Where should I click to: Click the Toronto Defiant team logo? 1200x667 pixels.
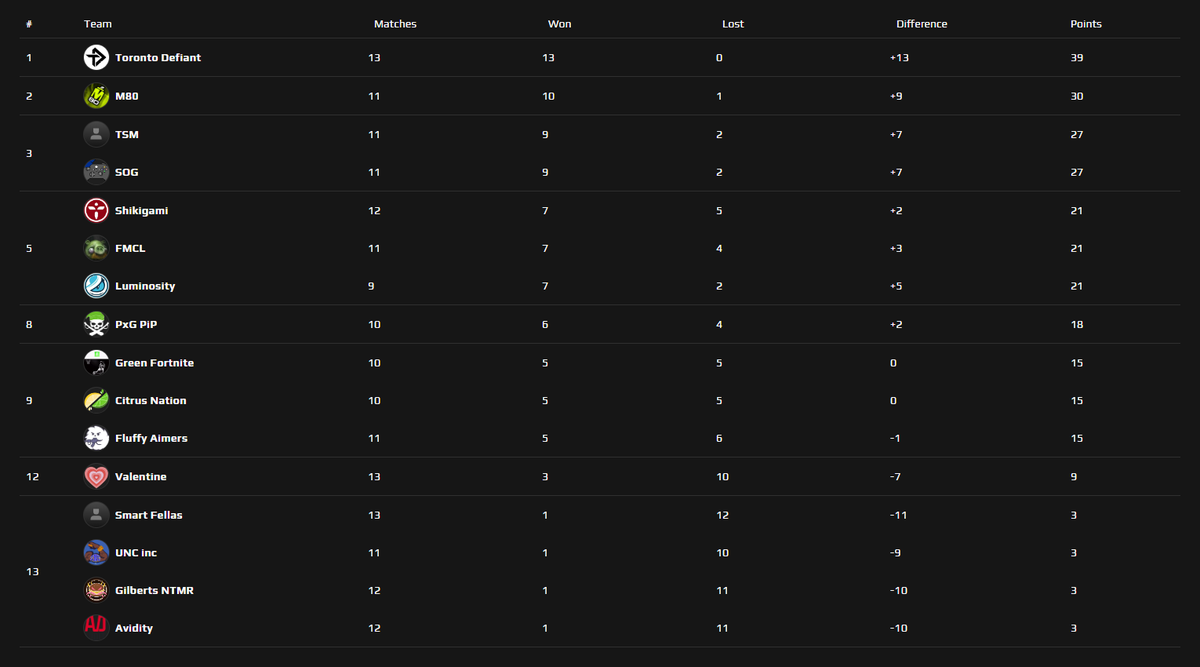point(96,58)
